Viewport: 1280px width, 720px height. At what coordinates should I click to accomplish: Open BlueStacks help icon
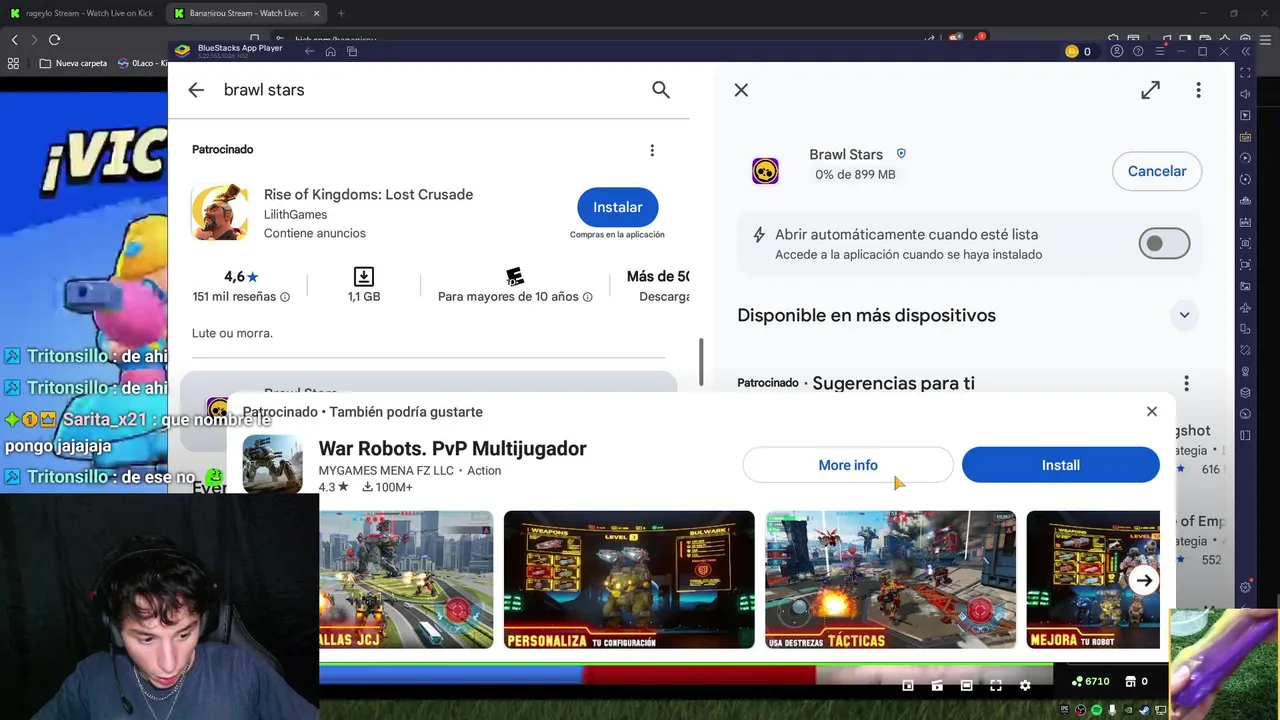pyautogui.click(x=1138, y=51)
